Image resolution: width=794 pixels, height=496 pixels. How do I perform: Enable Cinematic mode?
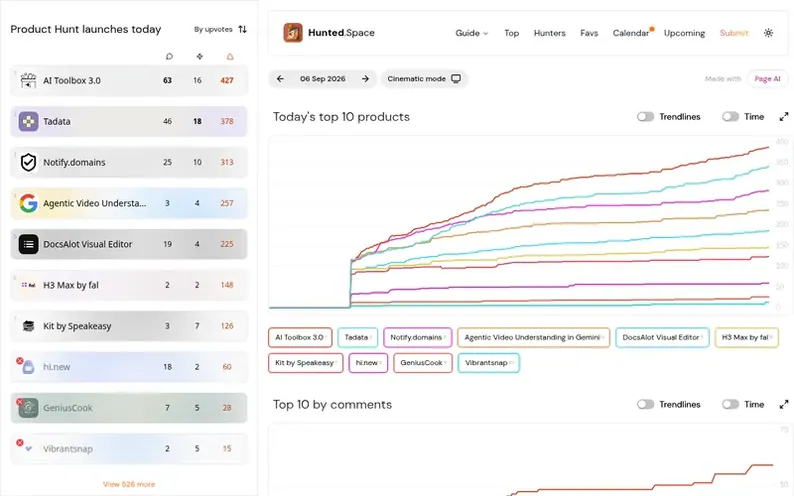[424, 79]
